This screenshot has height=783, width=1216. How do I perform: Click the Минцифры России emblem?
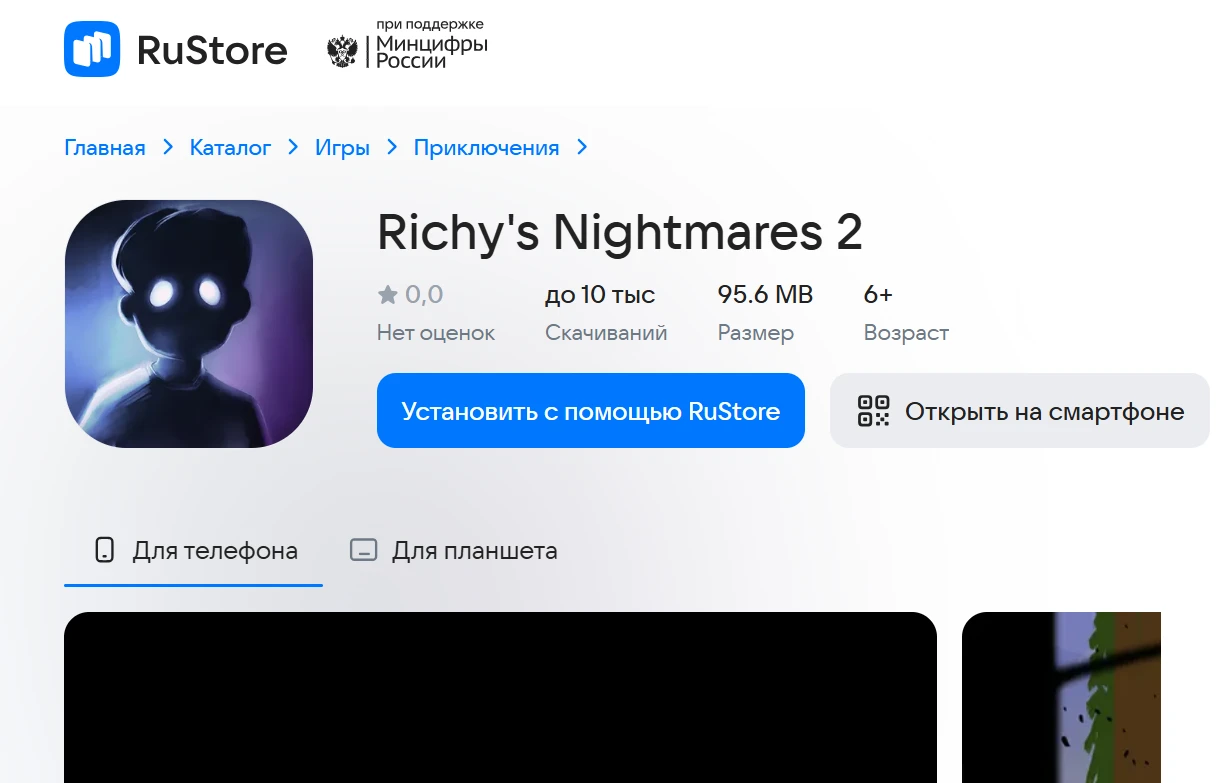coord(343,51)
